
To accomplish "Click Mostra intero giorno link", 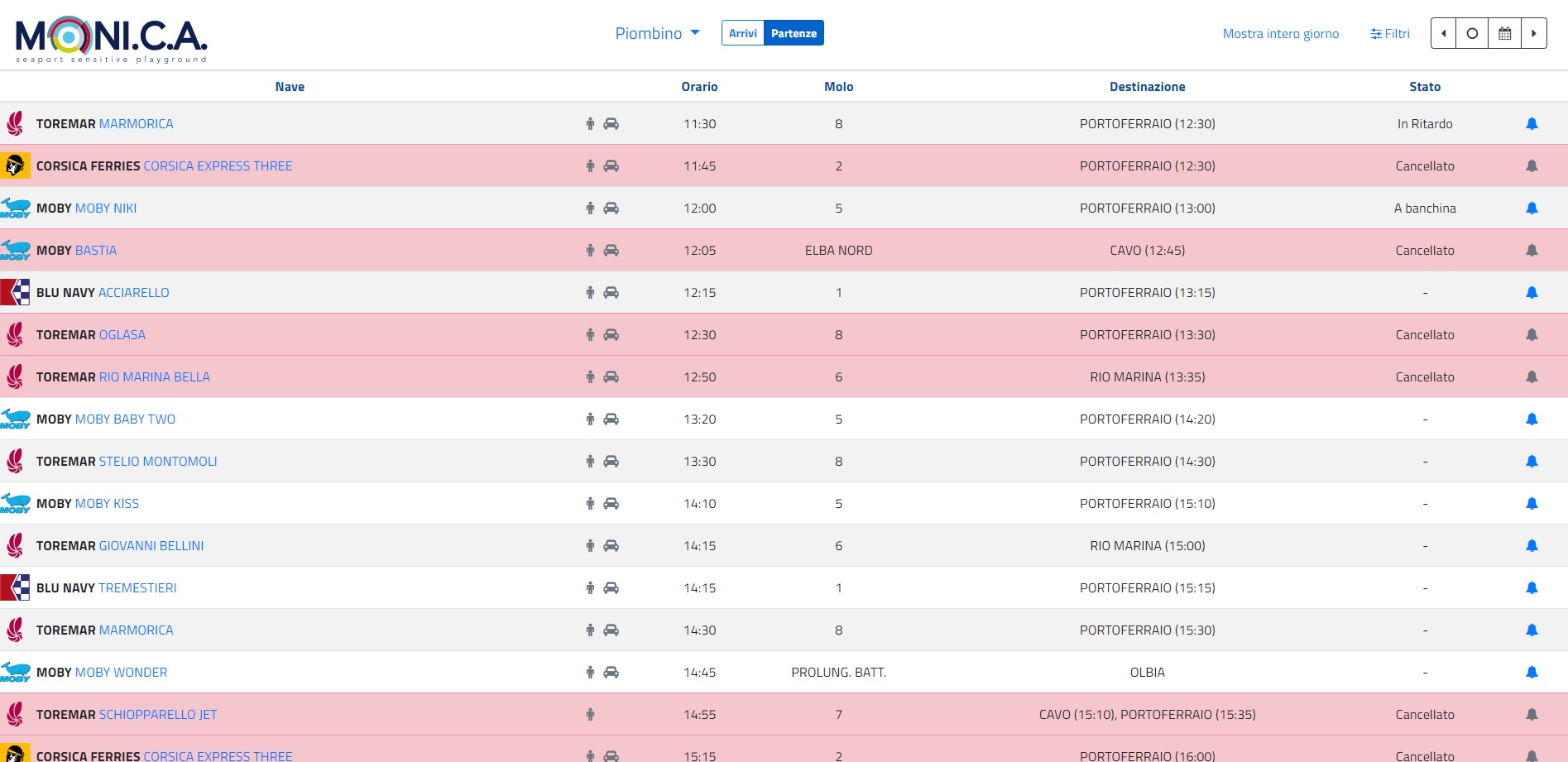I will coord(1281,34).
